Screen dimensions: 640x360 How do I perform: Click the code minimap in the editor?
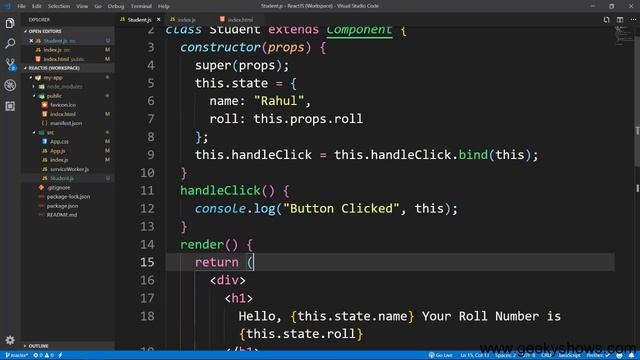(x=623, y=36)
